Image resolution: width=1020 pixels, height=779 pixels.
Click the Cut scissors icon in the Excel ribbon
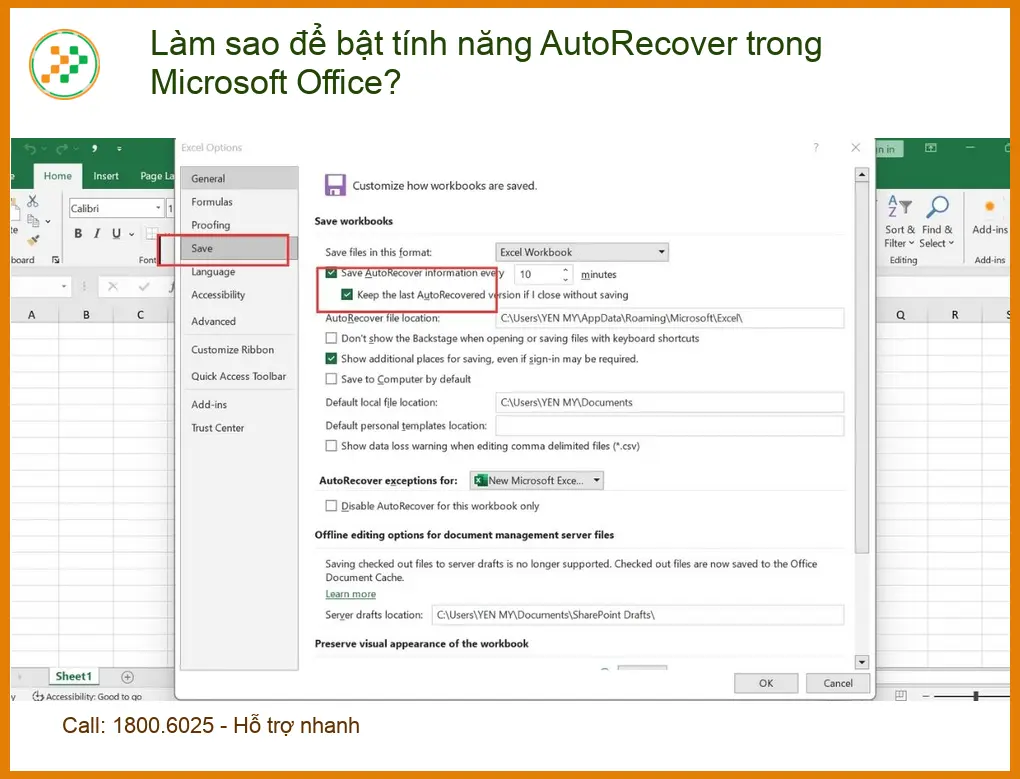pos(33,202)
